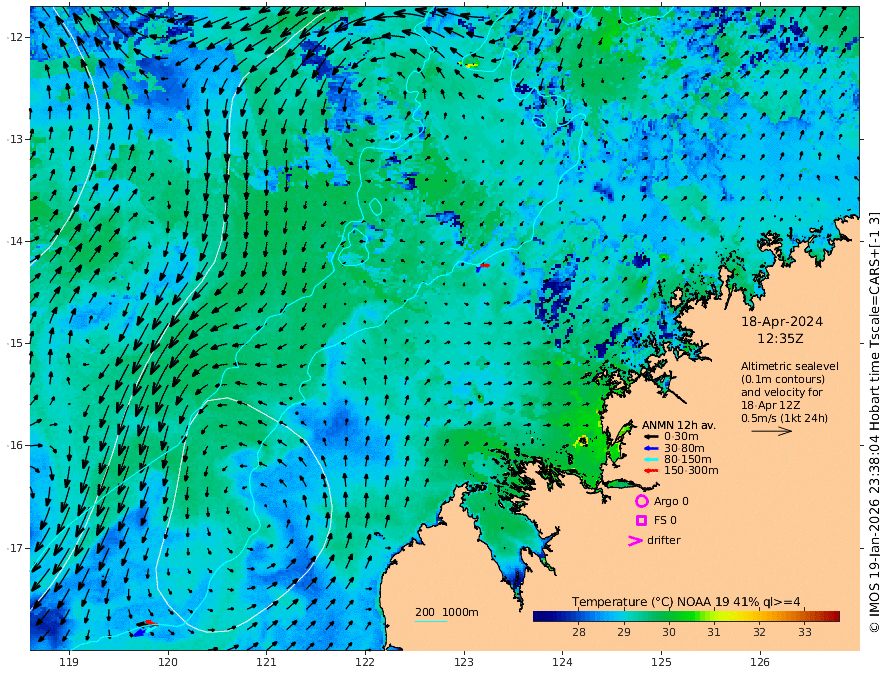Click the latitude axis label -15

pos(15,343)
